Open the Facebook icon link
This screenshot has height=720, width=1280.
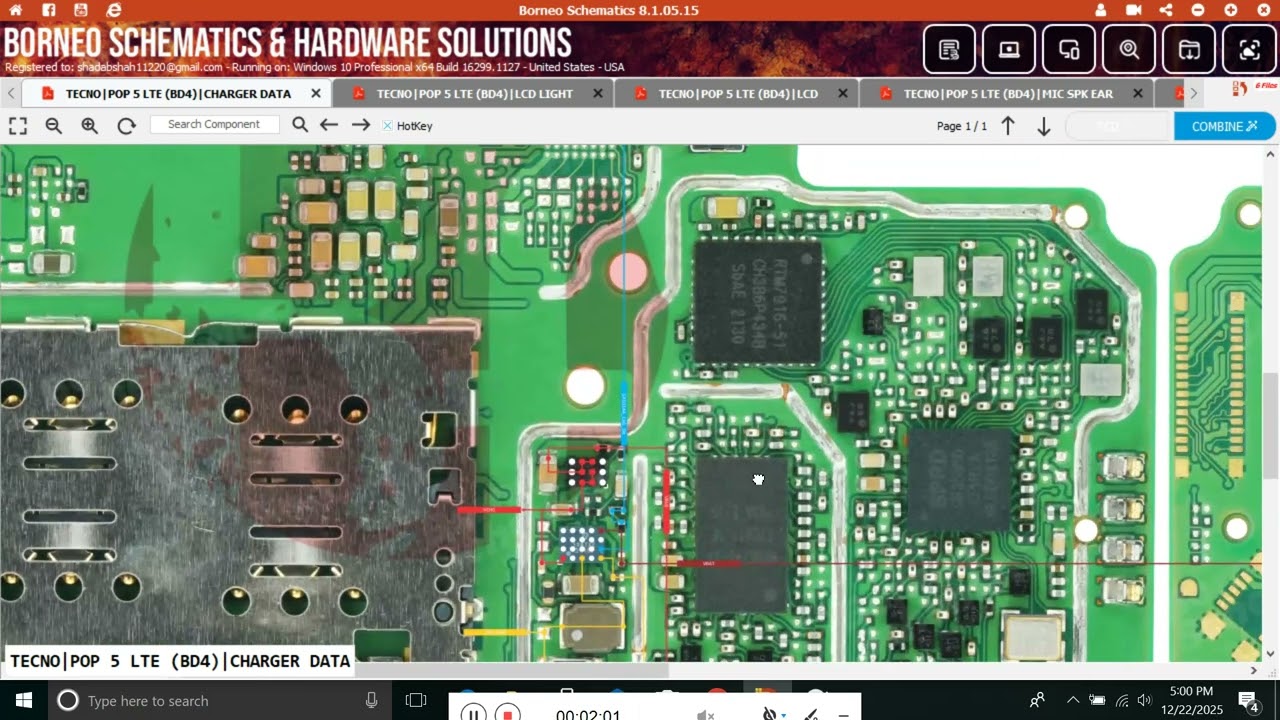click(49, 9)
